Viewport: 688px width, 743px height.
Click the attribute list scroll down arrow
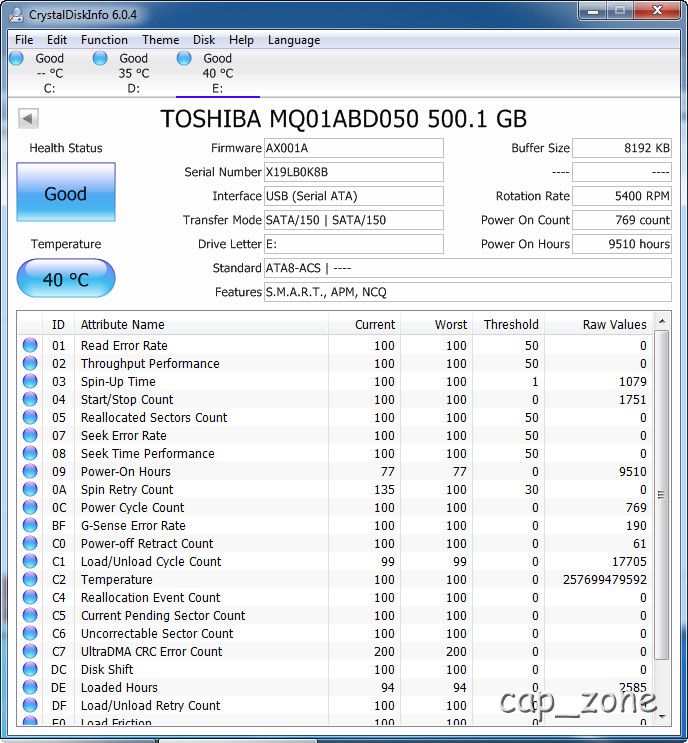[662, 716]
